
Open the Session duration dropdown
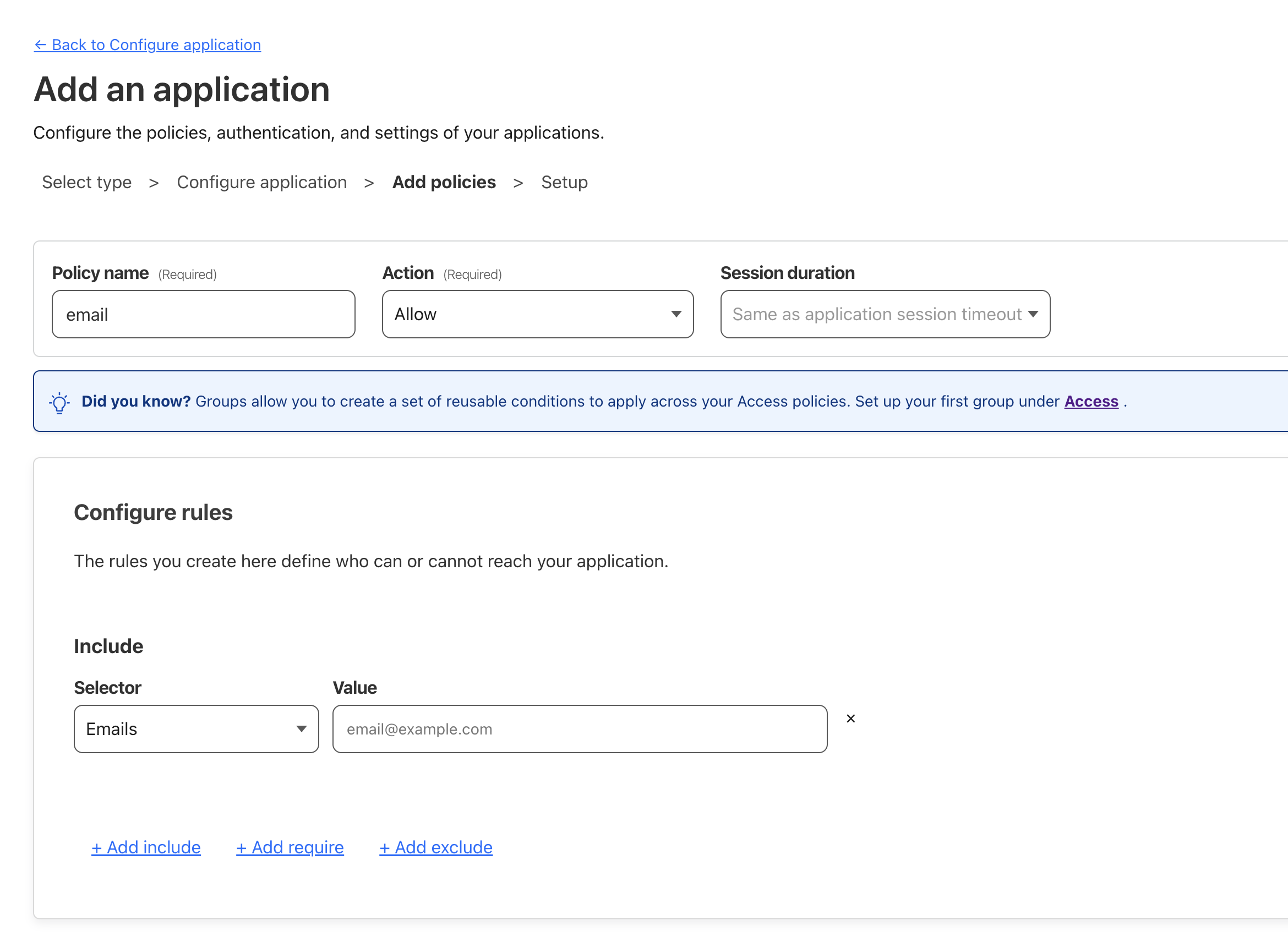(885, 314)
